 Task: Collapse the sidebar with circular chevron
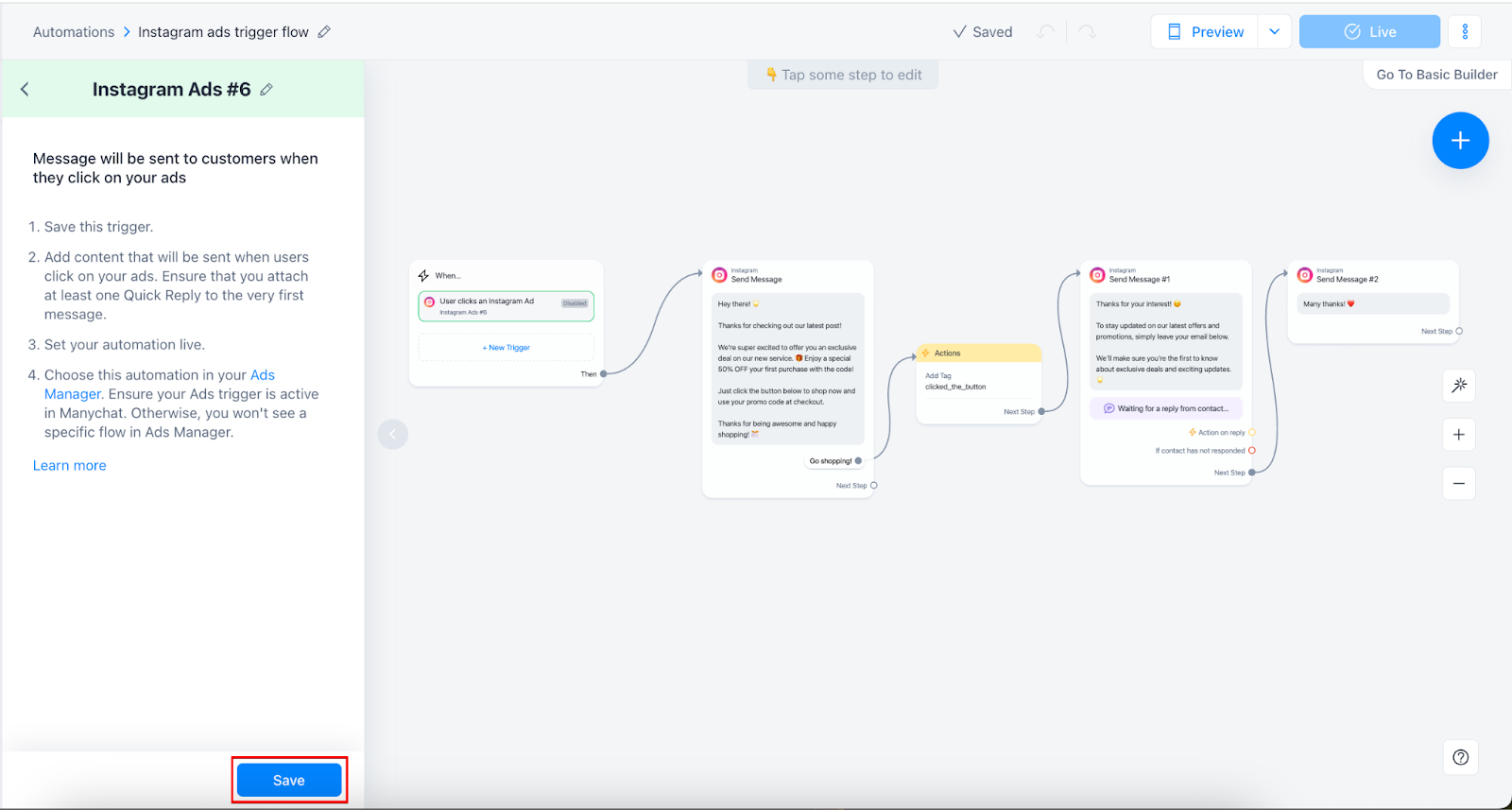click(x=393, y=435)
